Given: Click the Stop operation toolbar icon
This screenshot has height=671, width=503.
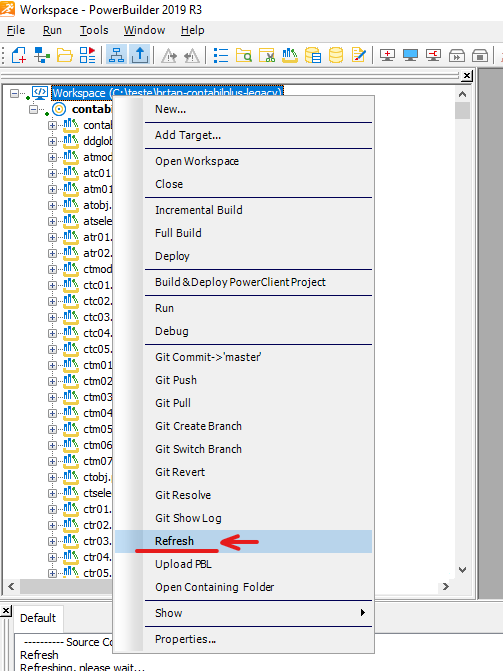Looking at the screenshot, I should tap(480, 56).
